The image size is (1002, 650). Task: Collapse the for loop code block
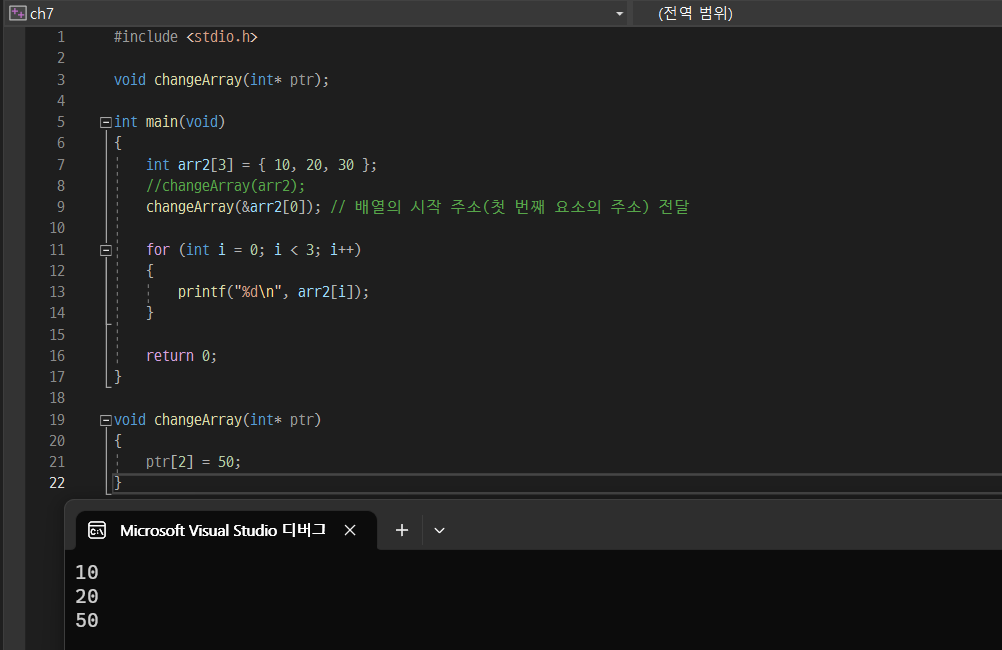point(106,250)
